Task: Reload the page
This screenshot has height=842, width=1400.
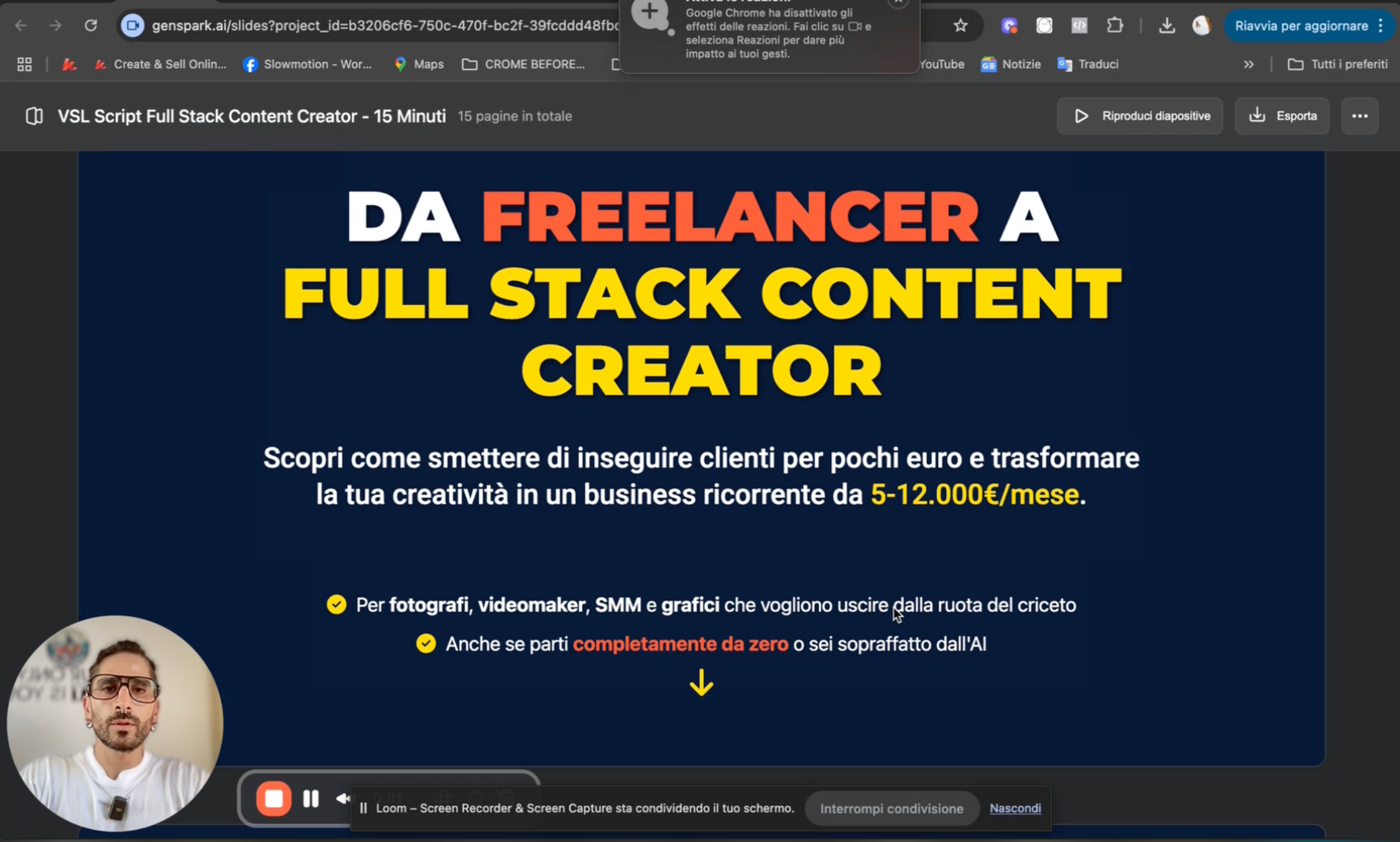Action: (x=91, y=26)
